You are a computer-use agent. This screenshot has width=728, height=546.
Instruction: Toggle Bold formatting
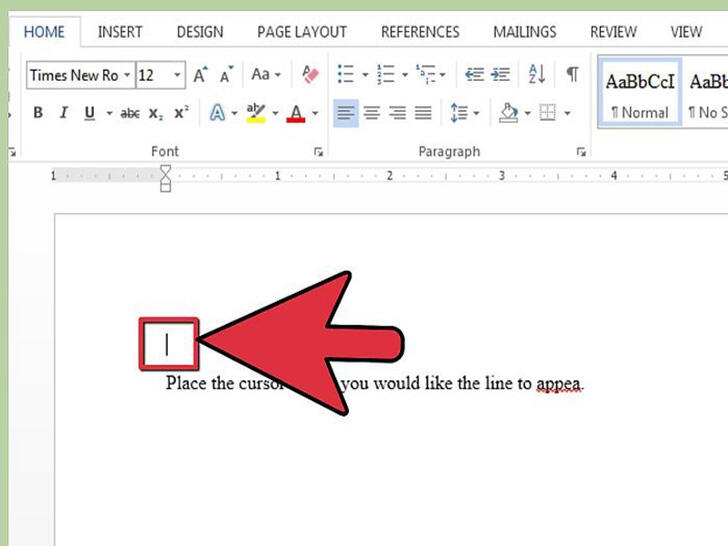coord(38,113)
